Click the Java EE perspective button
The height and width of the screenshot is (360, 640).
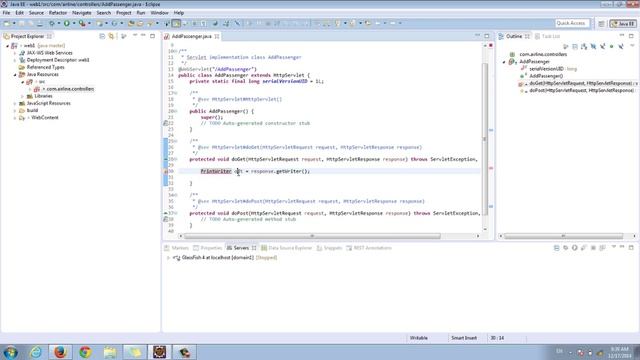[x=622, y=24]
